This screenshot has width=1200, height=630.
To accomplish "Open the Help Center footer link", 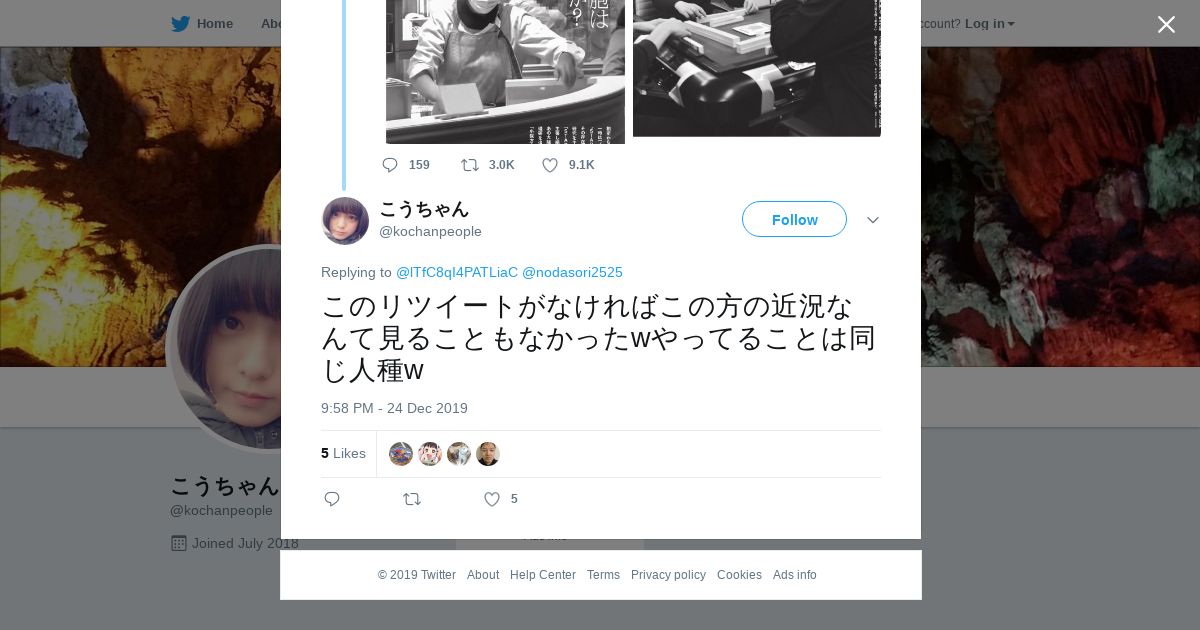I will [543, 575].
